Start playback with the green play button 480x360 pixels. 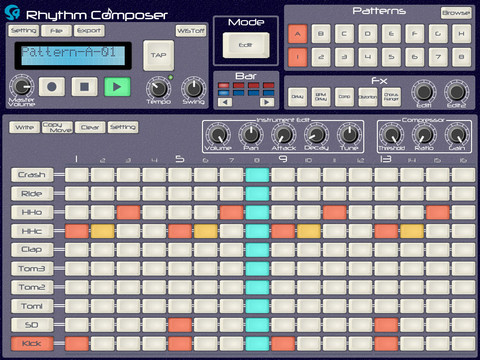click(x=117, y=87)
